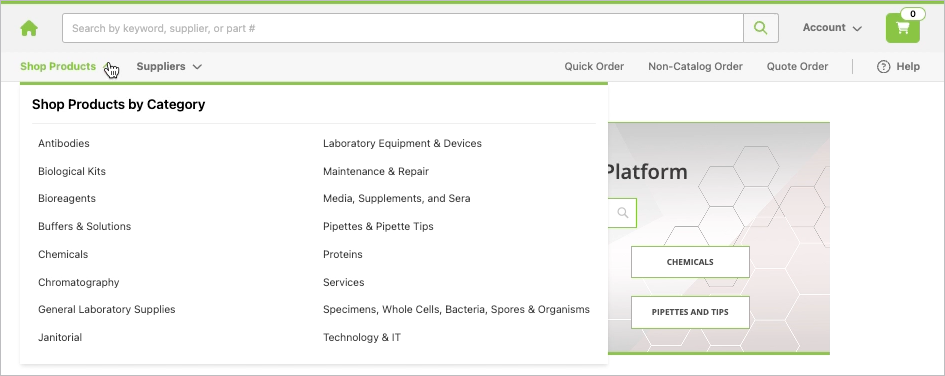
Task: Open Pipettes & Pipette Tips category
Action: pos(378,227)
